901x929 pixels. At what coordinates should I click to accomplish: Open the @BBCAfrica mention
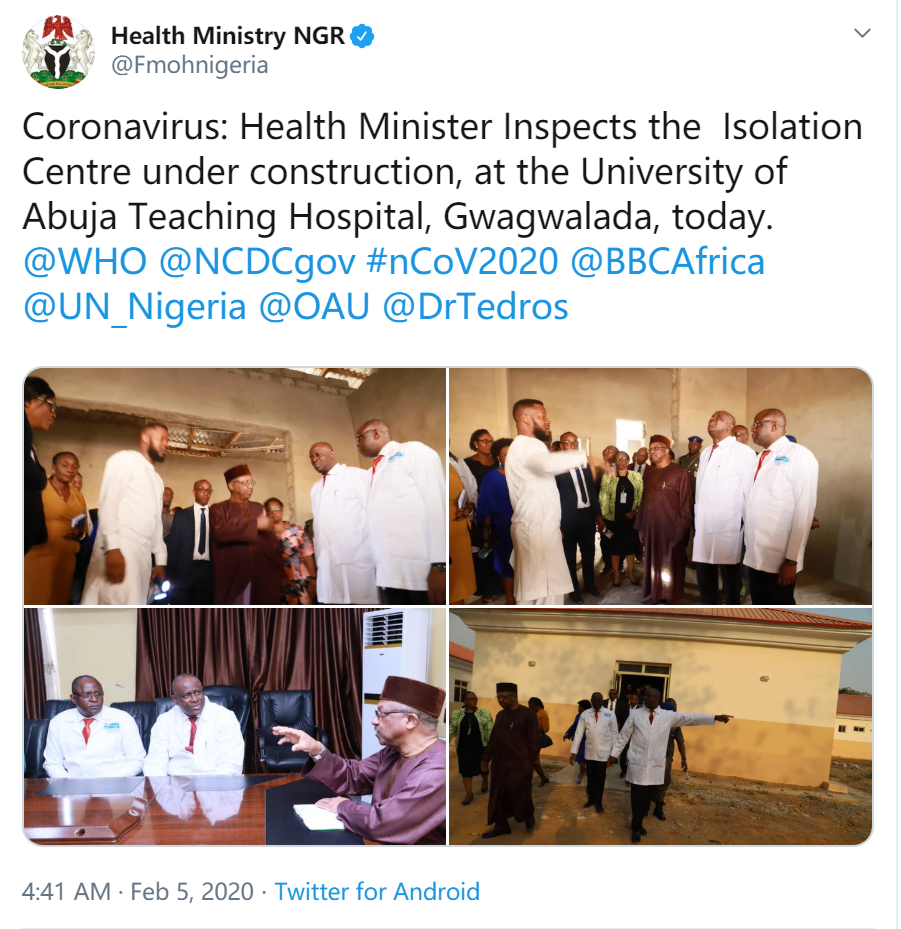(668, 262)
